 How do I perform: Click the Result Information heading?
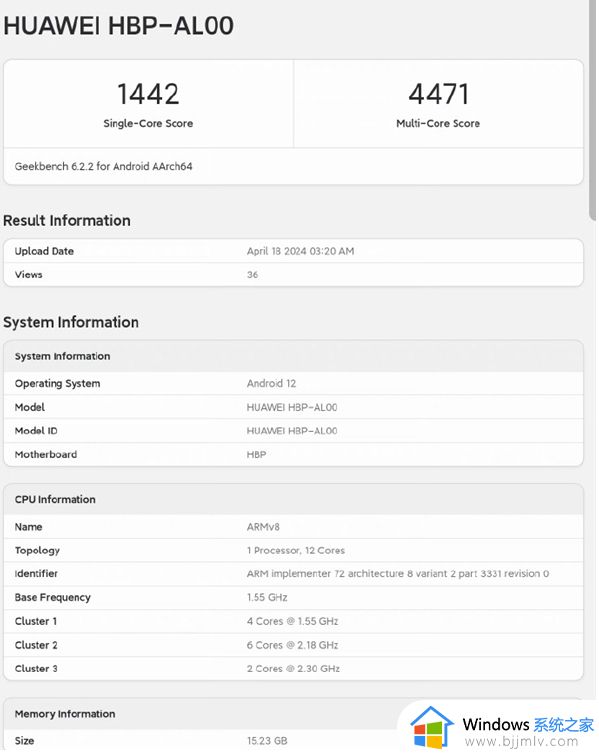coord(67,221)
